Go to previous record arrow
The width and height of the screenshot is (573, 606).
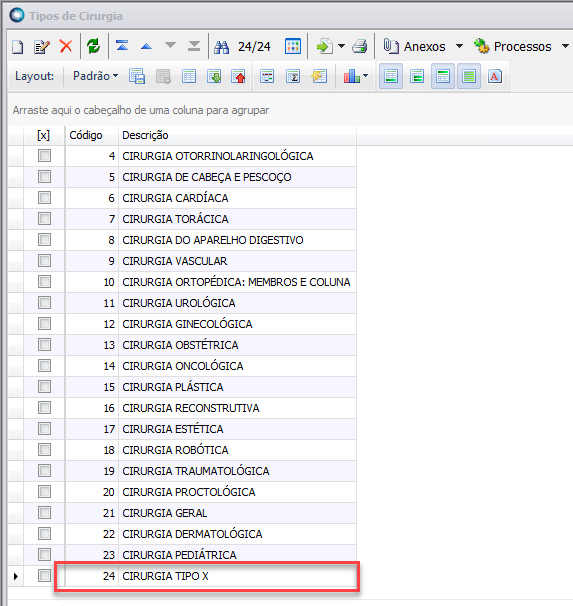[x=146, y=46]
